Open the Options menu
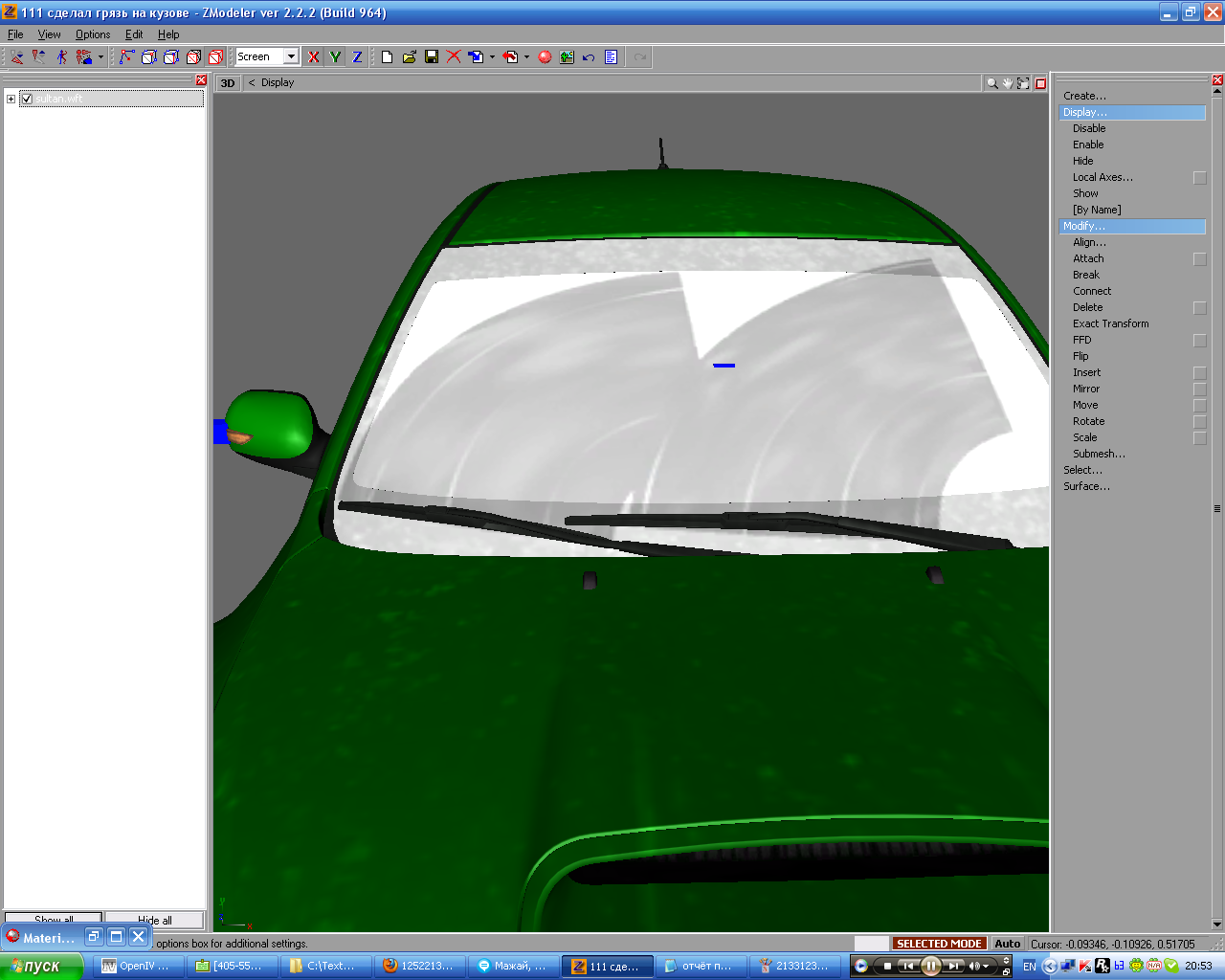Screen dimensions: 1225x980 coord(93,34)
